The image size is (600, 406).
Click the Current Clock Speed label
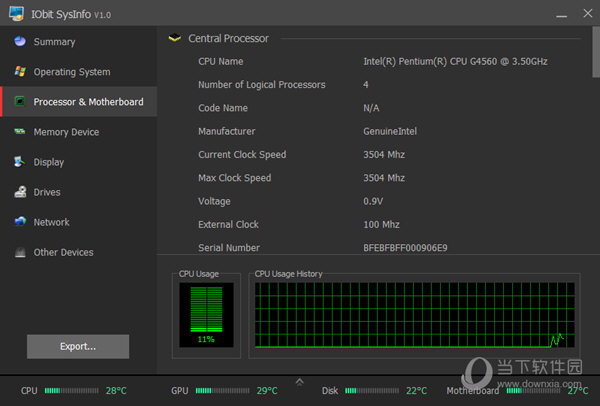242,155
